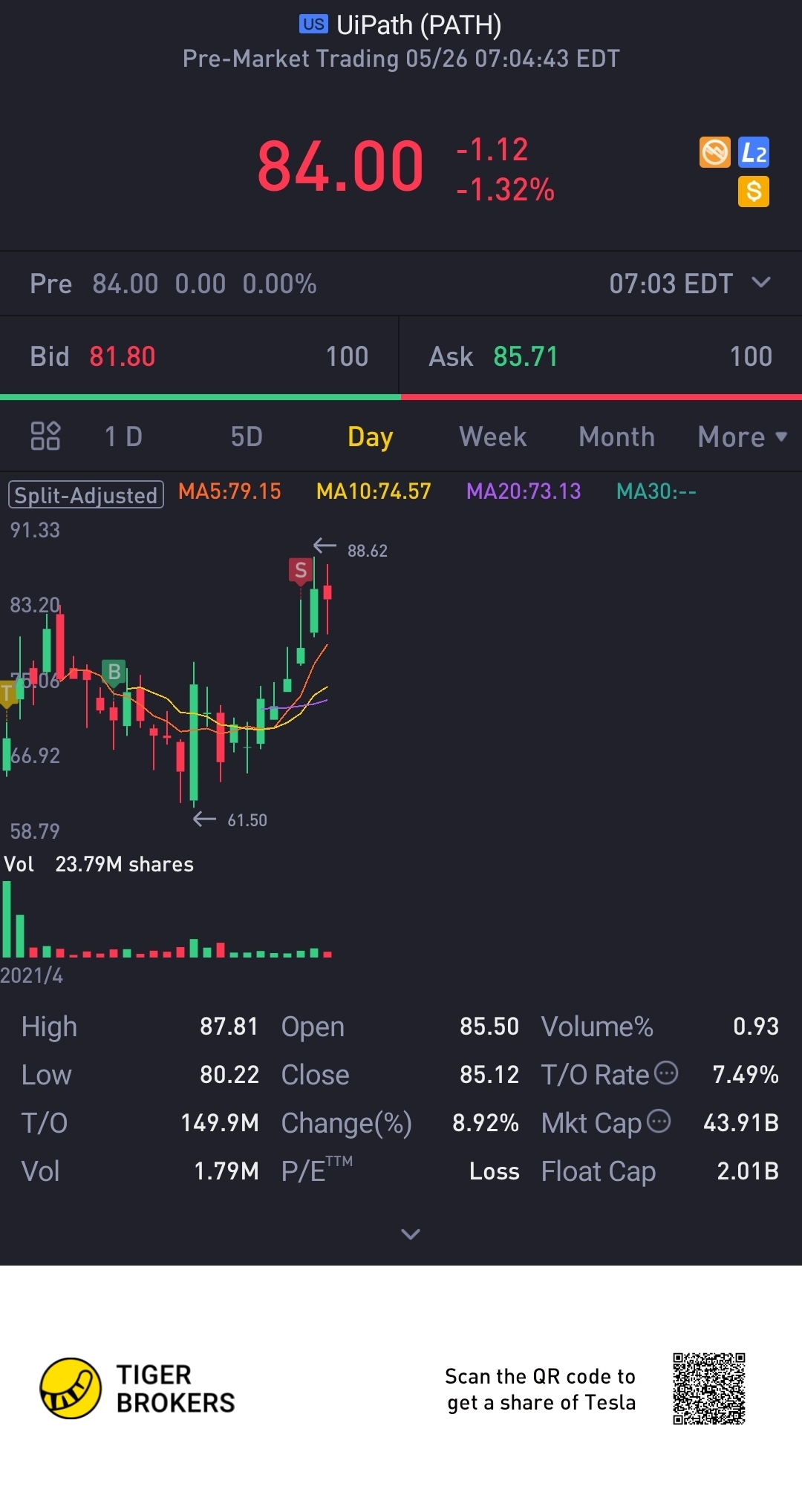Screen dimensions: 802x1512
Task: Tap the -1.32% change value
Action: point(505,190)
